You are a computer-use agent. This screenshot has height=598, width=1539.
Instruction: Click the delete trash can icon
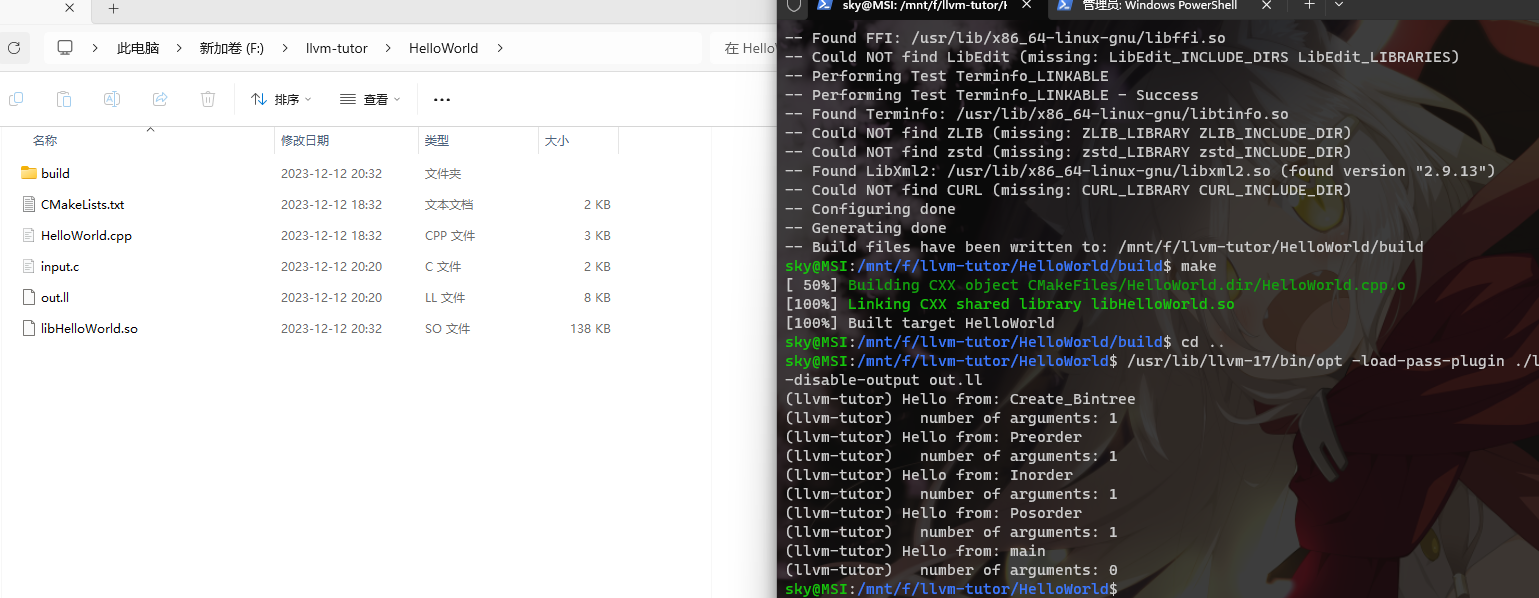(x=208, y=99)
